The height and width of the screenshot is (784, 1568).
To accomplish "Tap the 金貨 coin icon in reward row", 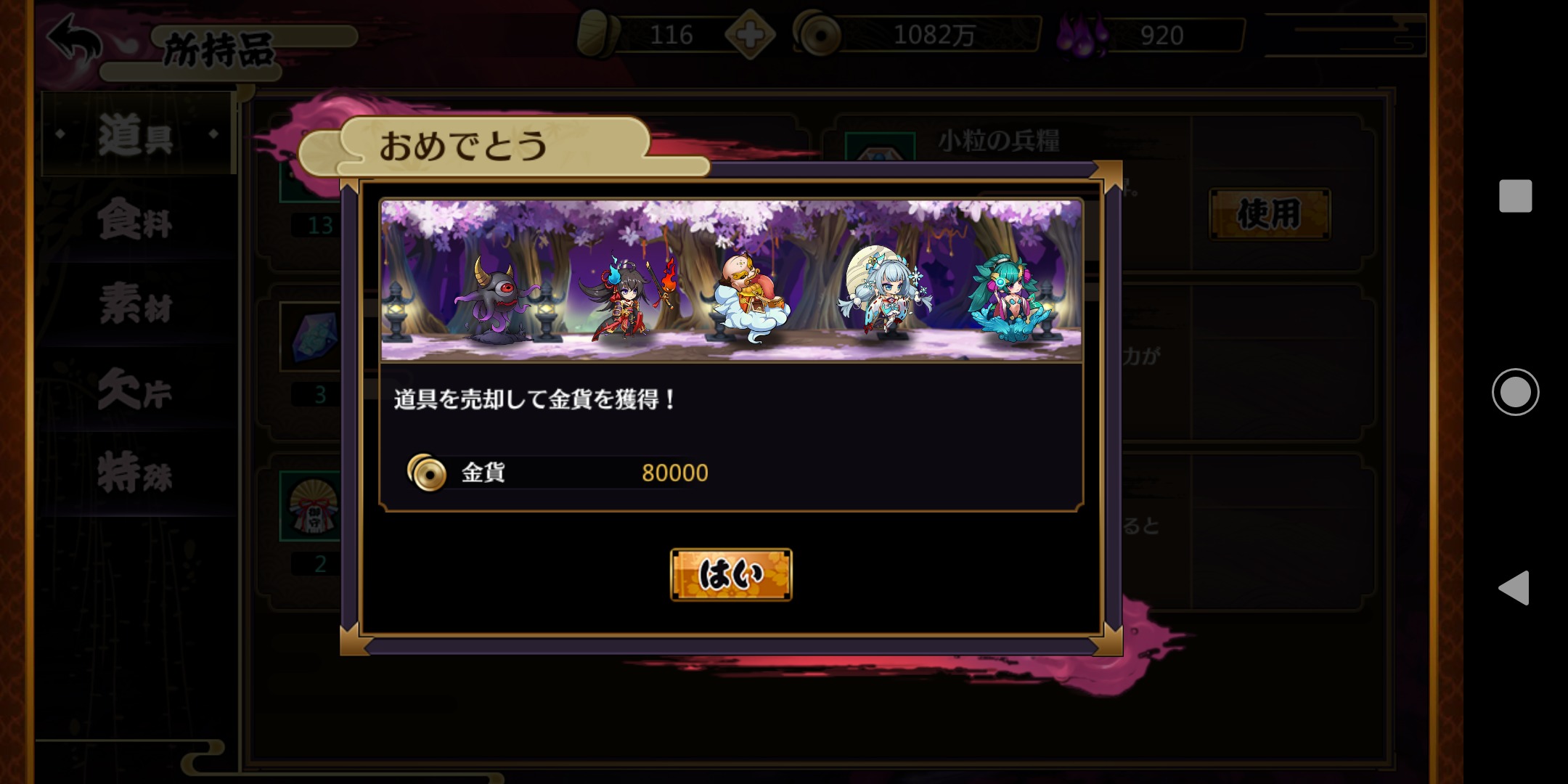I will (427, 473).
